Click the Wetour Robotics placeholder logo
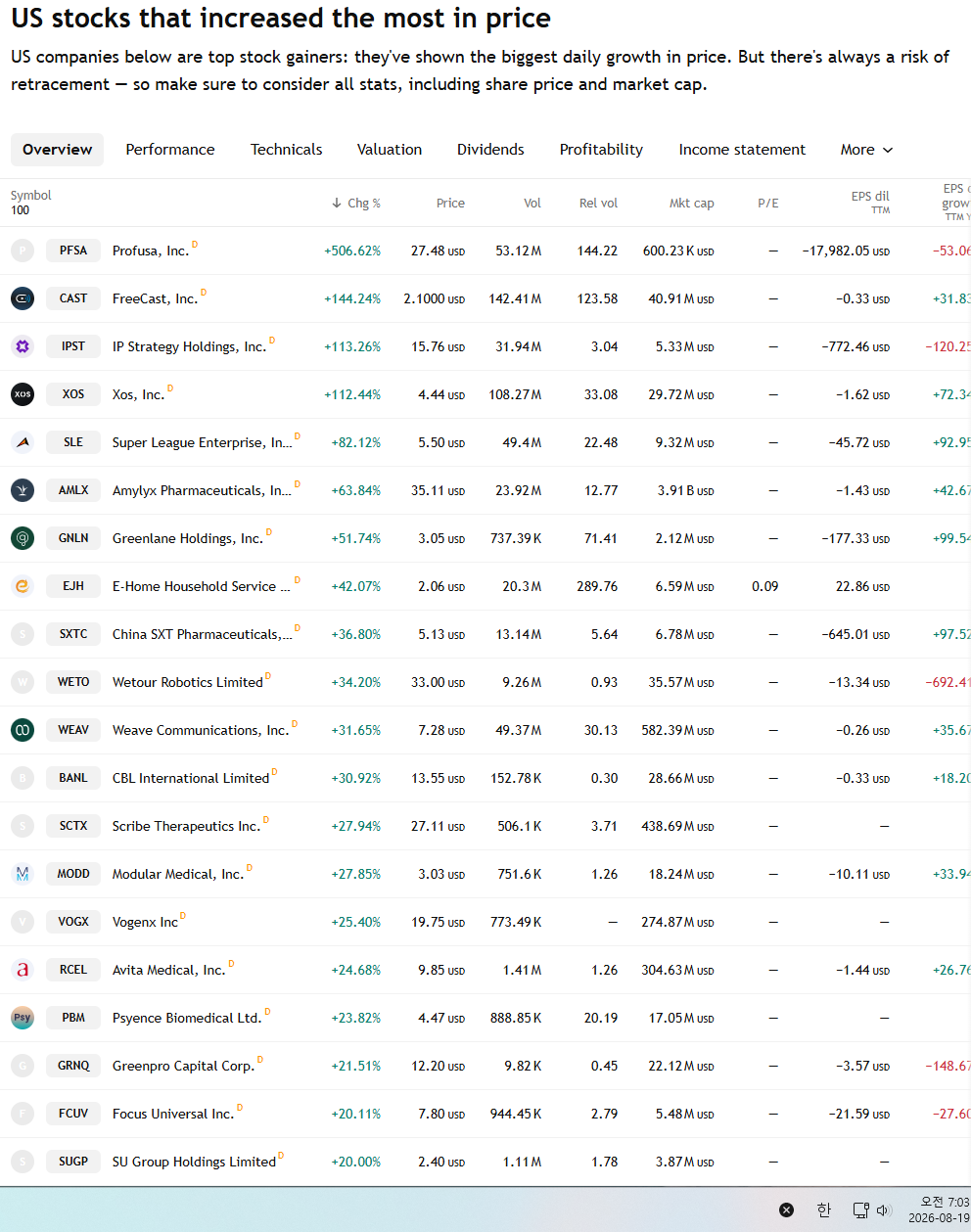This screenshot has width=971, height=1232. [x=23, y=682]
